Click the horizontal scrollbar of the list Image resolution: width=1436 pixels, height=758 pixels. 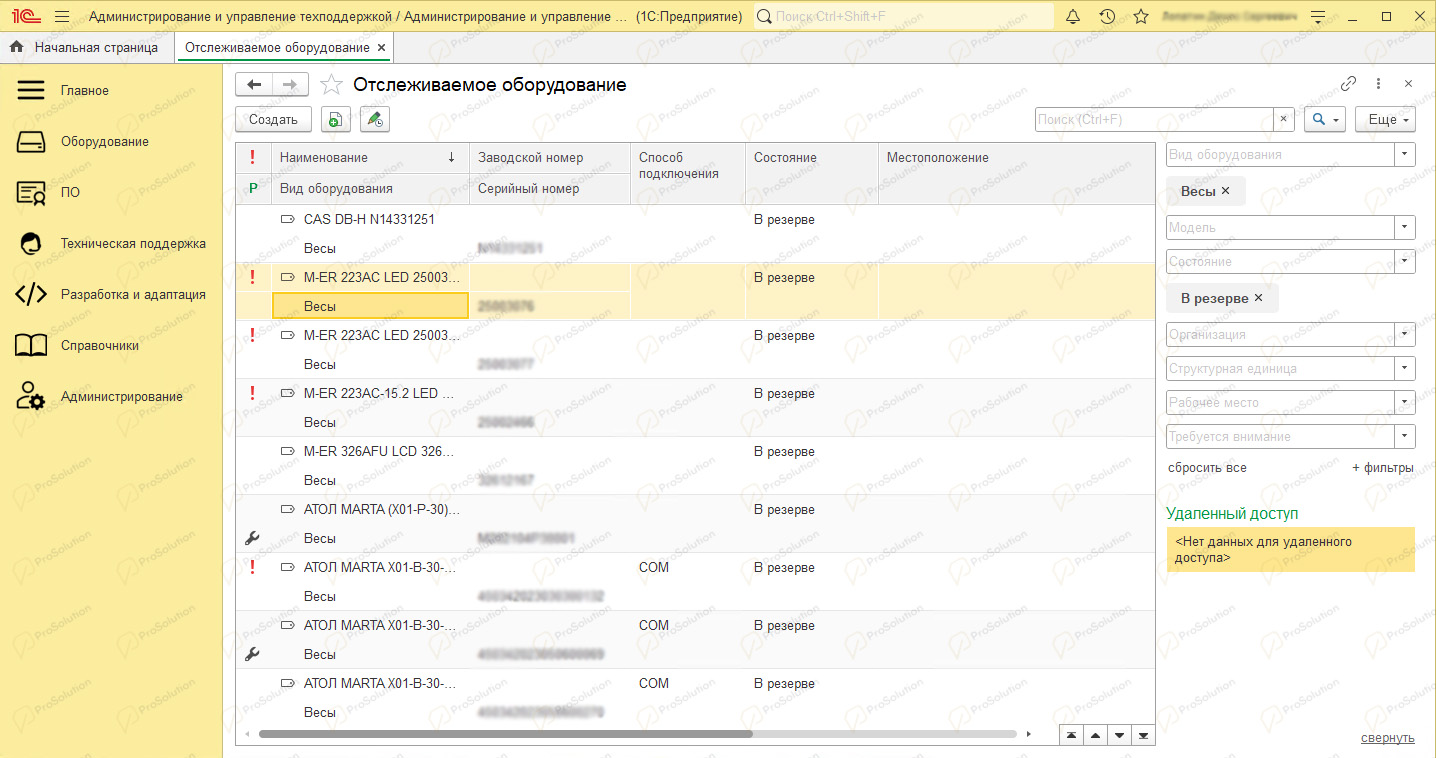505,733
